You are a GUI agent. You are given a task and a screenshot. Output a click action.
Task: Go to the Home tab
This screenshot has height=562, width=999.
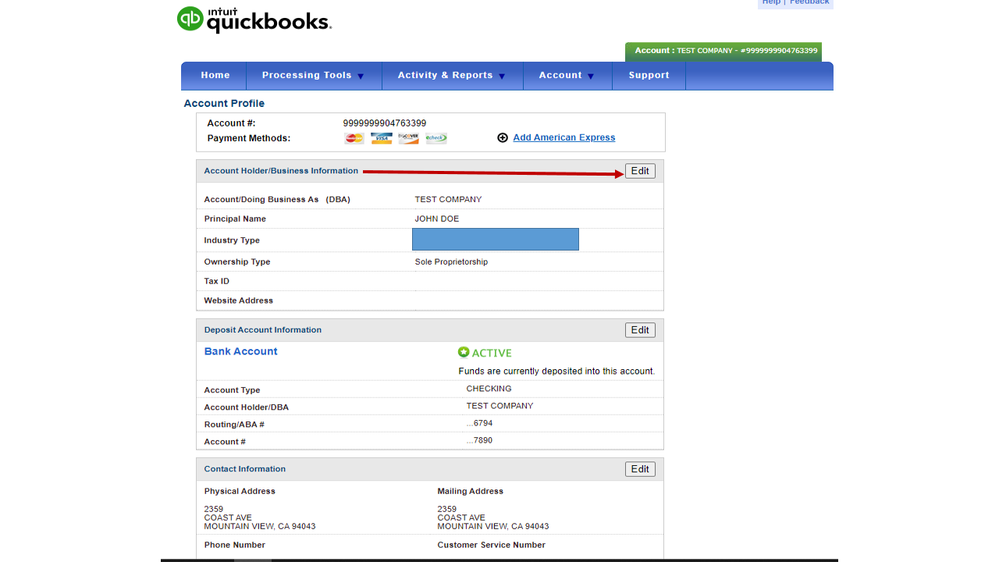tap(215, 75)
